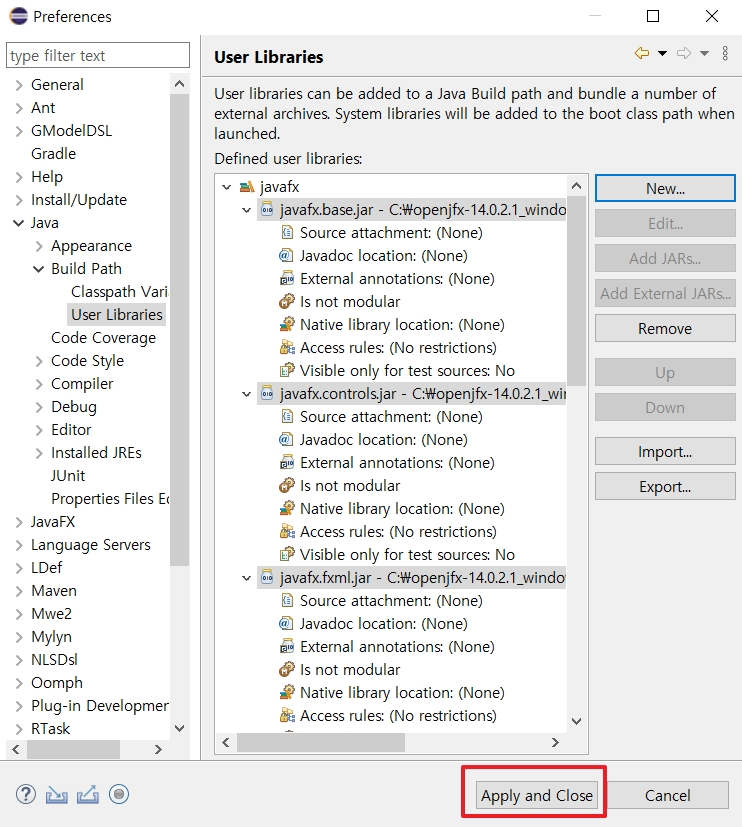Click the Import... button
This screenshot has height=827, width=742.
(x=665, y=451)
